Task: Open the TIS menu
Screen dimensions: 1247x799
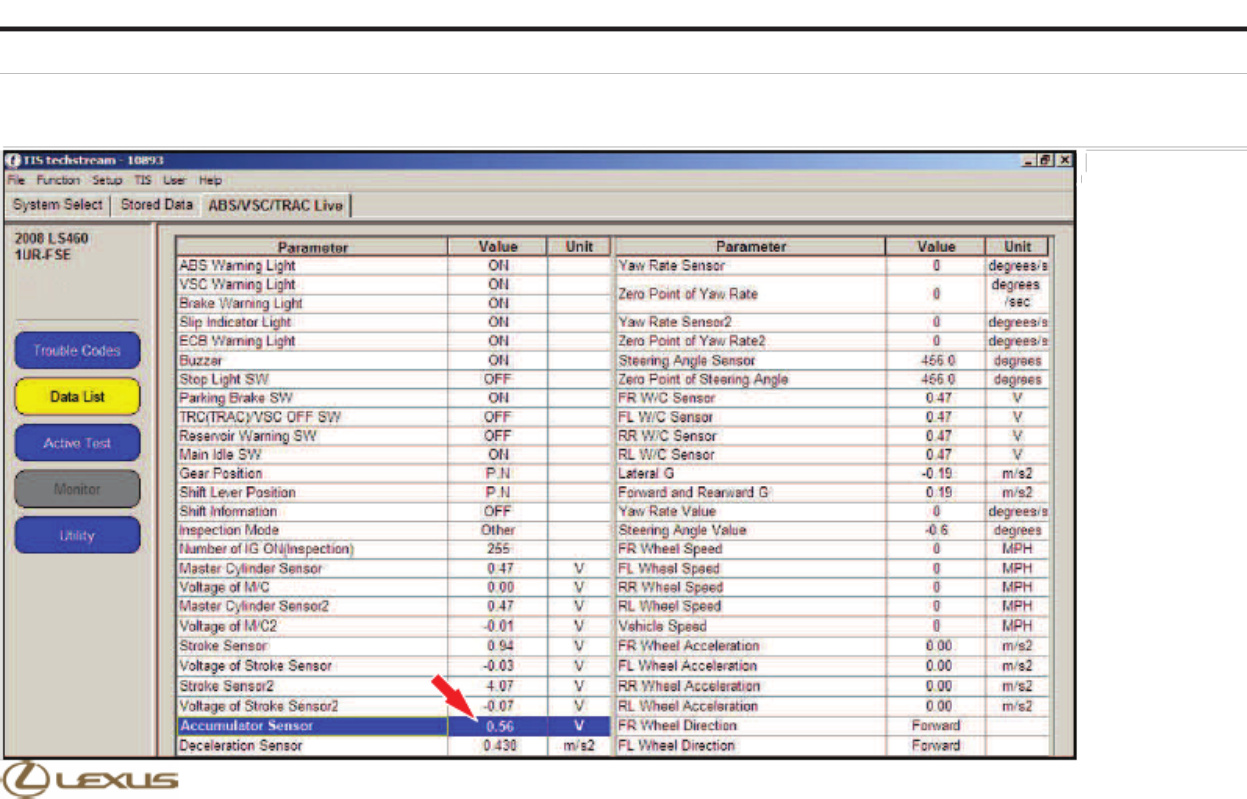Action: pos(143,180)
